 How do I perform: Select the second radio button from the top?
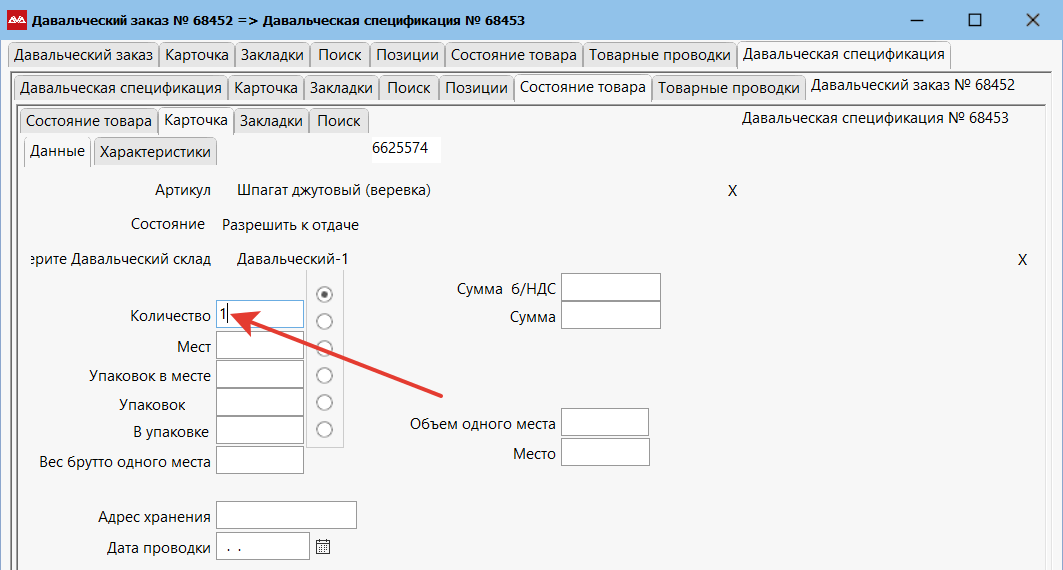[x=324, y=321]
